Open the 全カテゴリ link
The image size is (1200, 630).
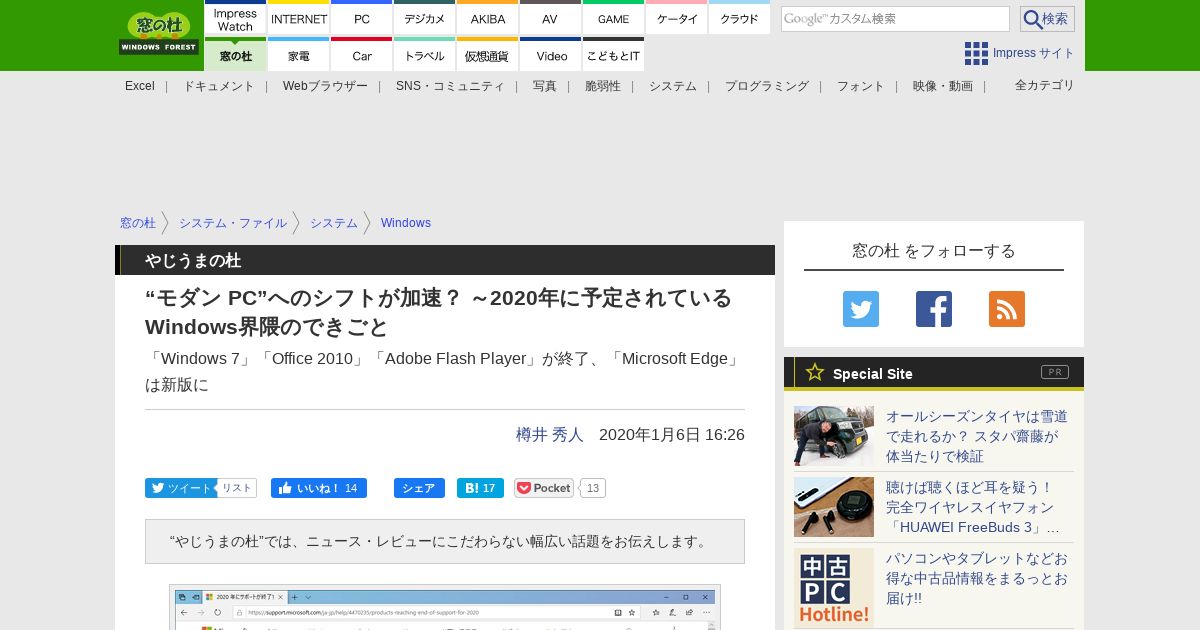[x=1045, y=85]
